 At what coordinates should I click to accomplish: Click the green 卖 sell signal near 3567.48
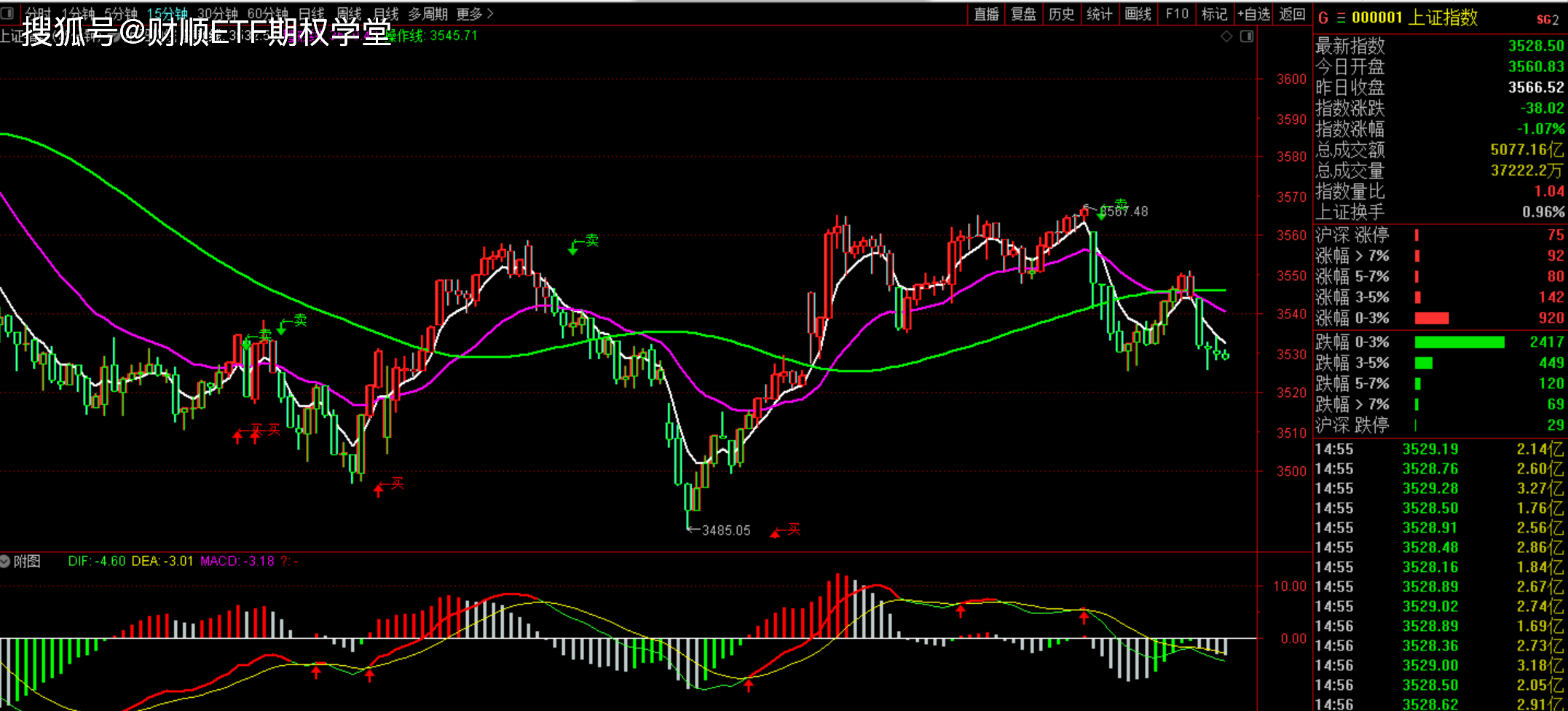click(1120, 205)
